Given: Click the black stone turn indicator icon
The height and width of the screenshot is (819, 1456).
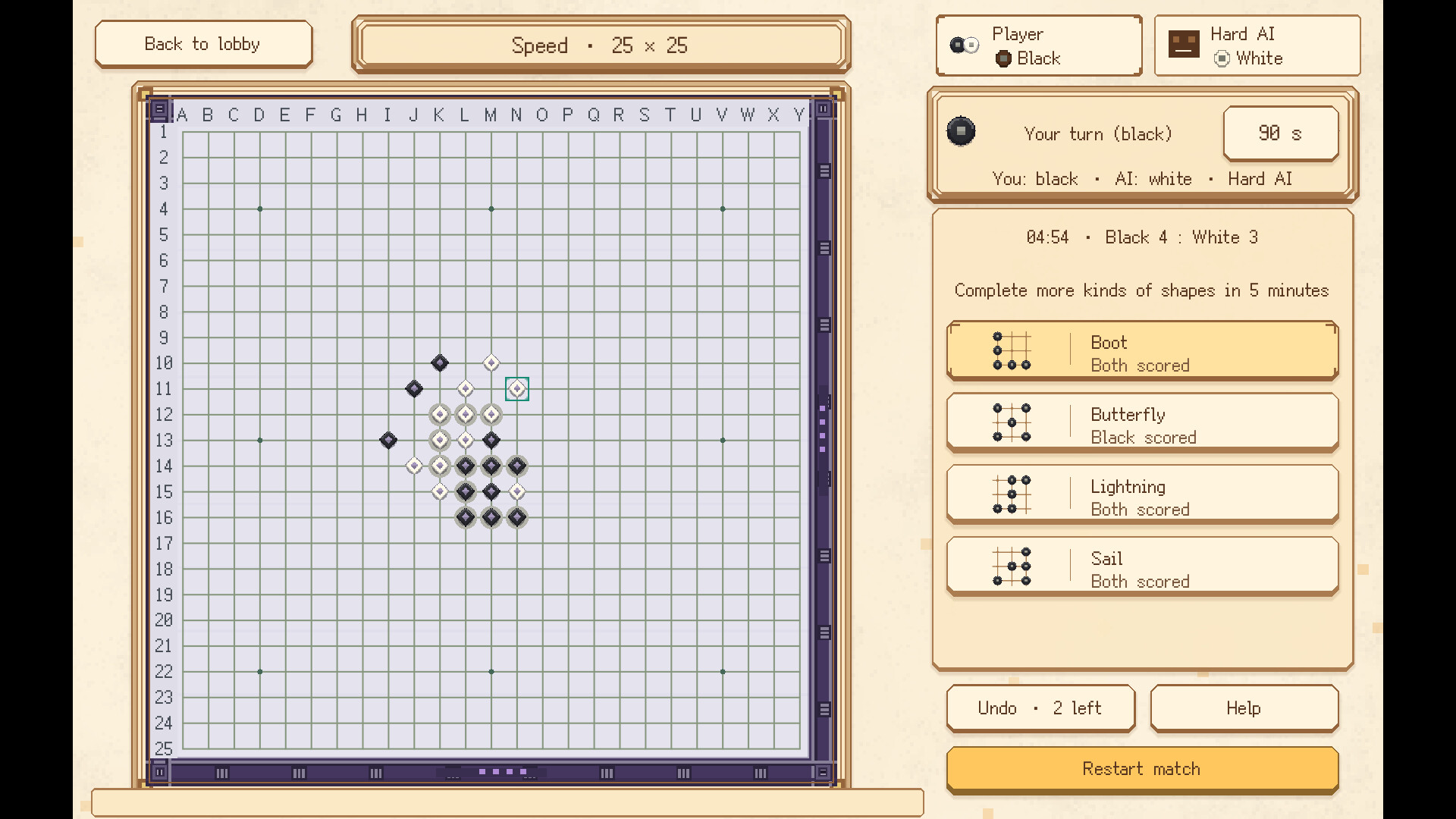Looking at the screenshot, I should point(961,131).
